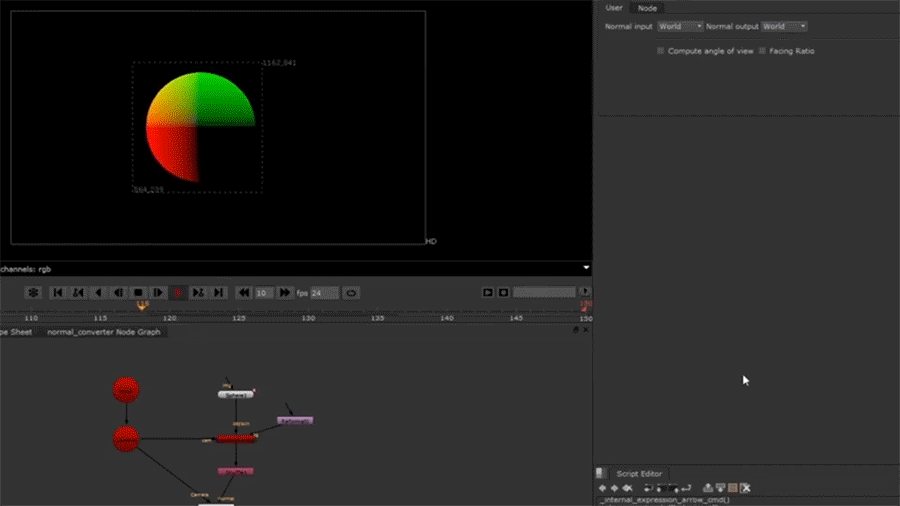This screenshot has width=900, height=506.
Task: Go to next script in Script Editor
Action: [x=614, y=488]
